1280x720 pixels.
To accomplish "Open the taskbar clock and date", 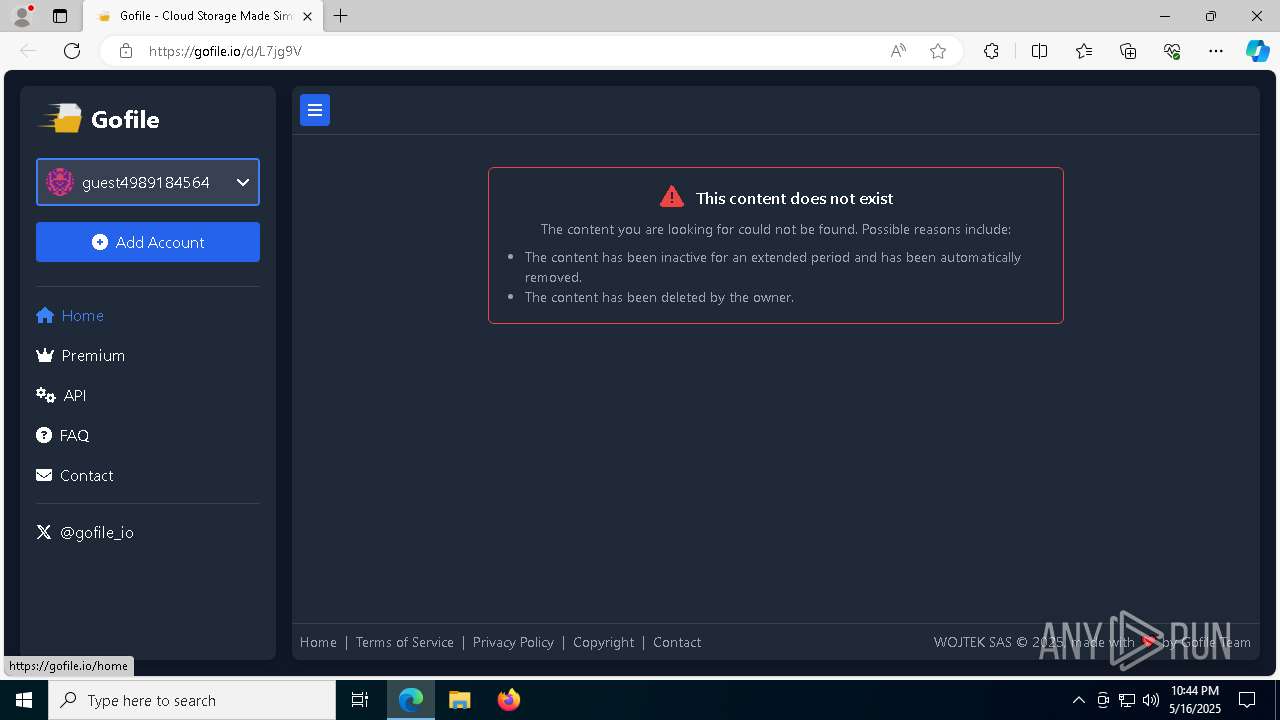I will pos(1196,700).
